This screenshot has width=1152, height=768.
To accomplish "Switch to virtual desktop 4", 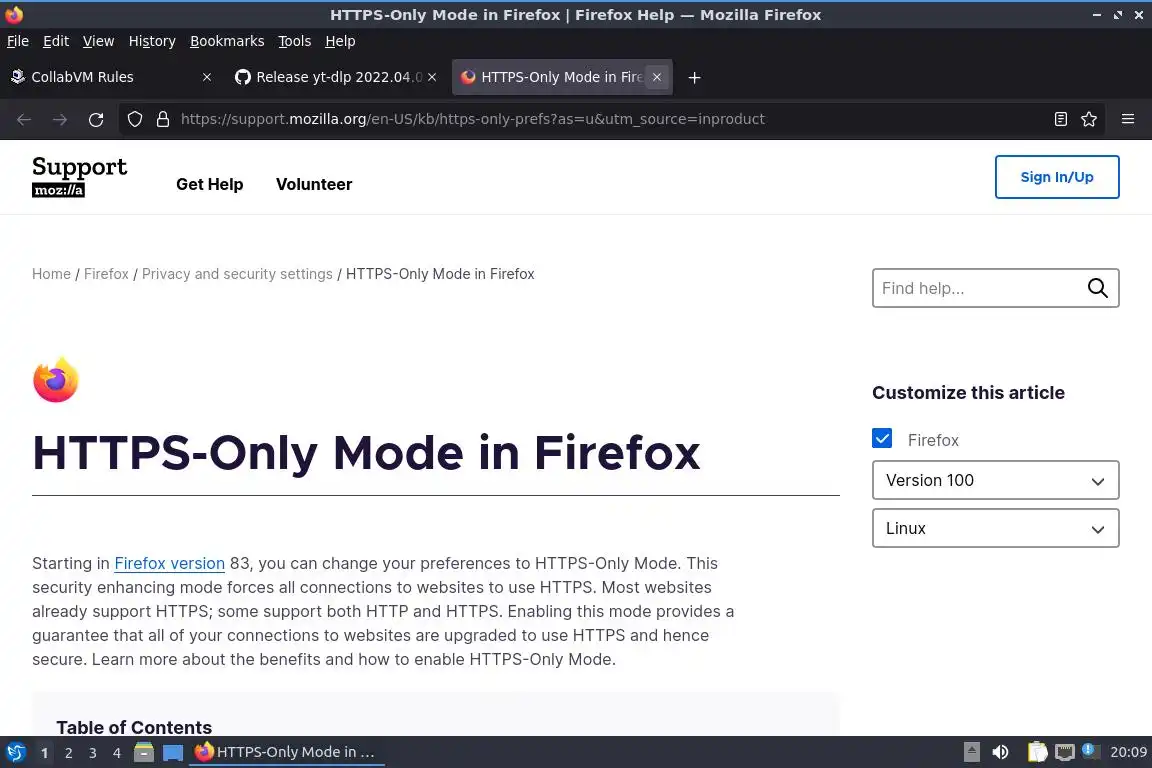I will (x=116, y=753).
